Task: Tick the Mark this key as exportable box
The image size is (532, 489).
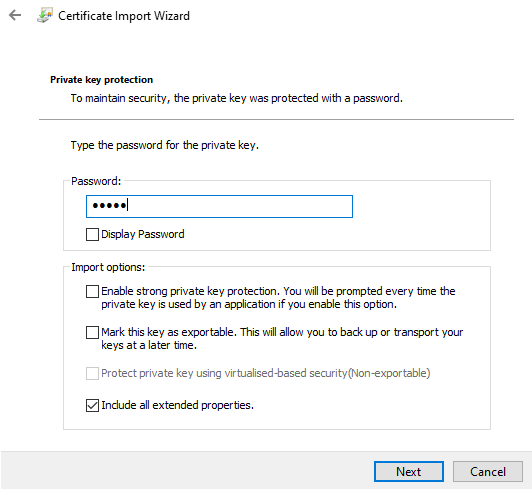Action: (x=92, y=333)
